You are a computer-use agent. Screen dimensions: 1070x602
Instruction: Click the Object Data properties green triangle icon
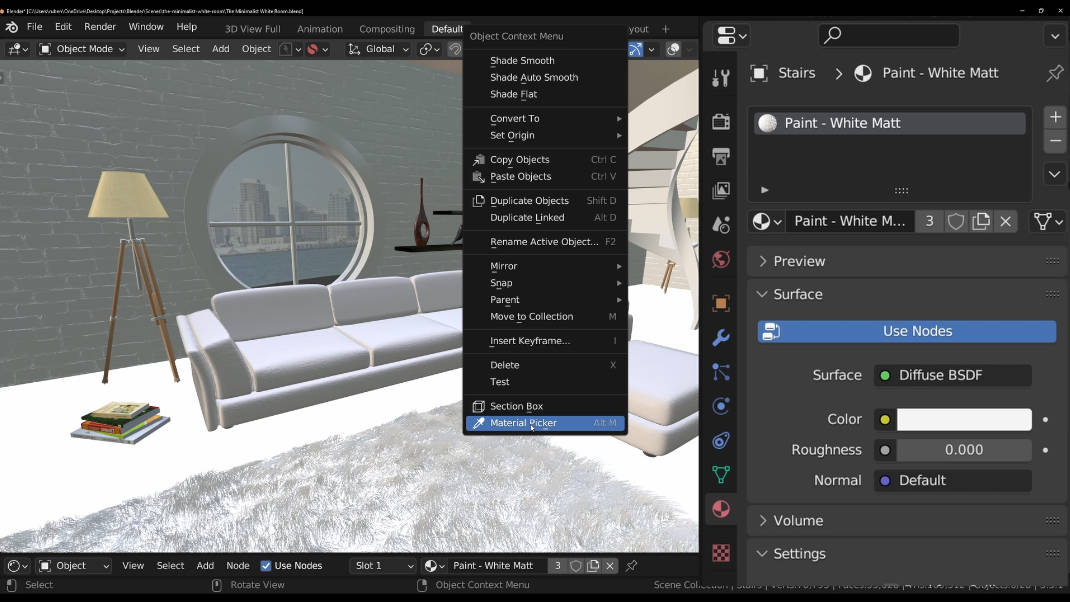click(720, 474)
